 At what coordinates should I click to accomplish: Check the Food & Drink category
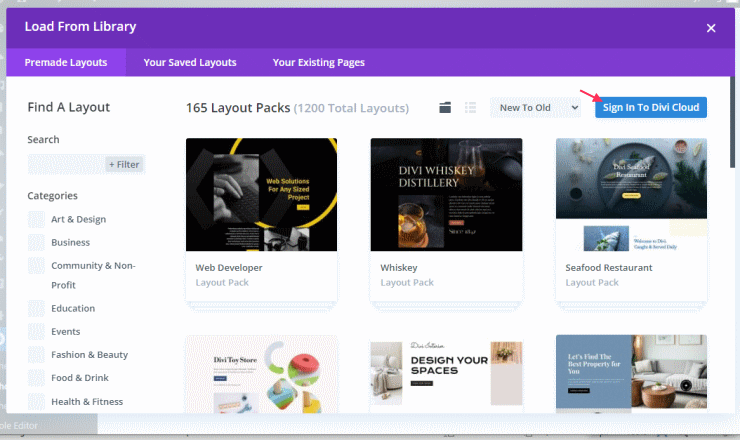36,378
